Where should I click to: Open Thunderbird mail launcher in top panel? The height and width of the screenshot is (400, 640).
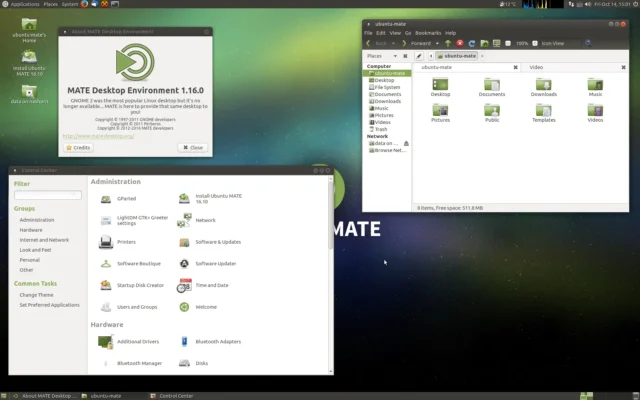pyautogui.click(x=94, y=4)
